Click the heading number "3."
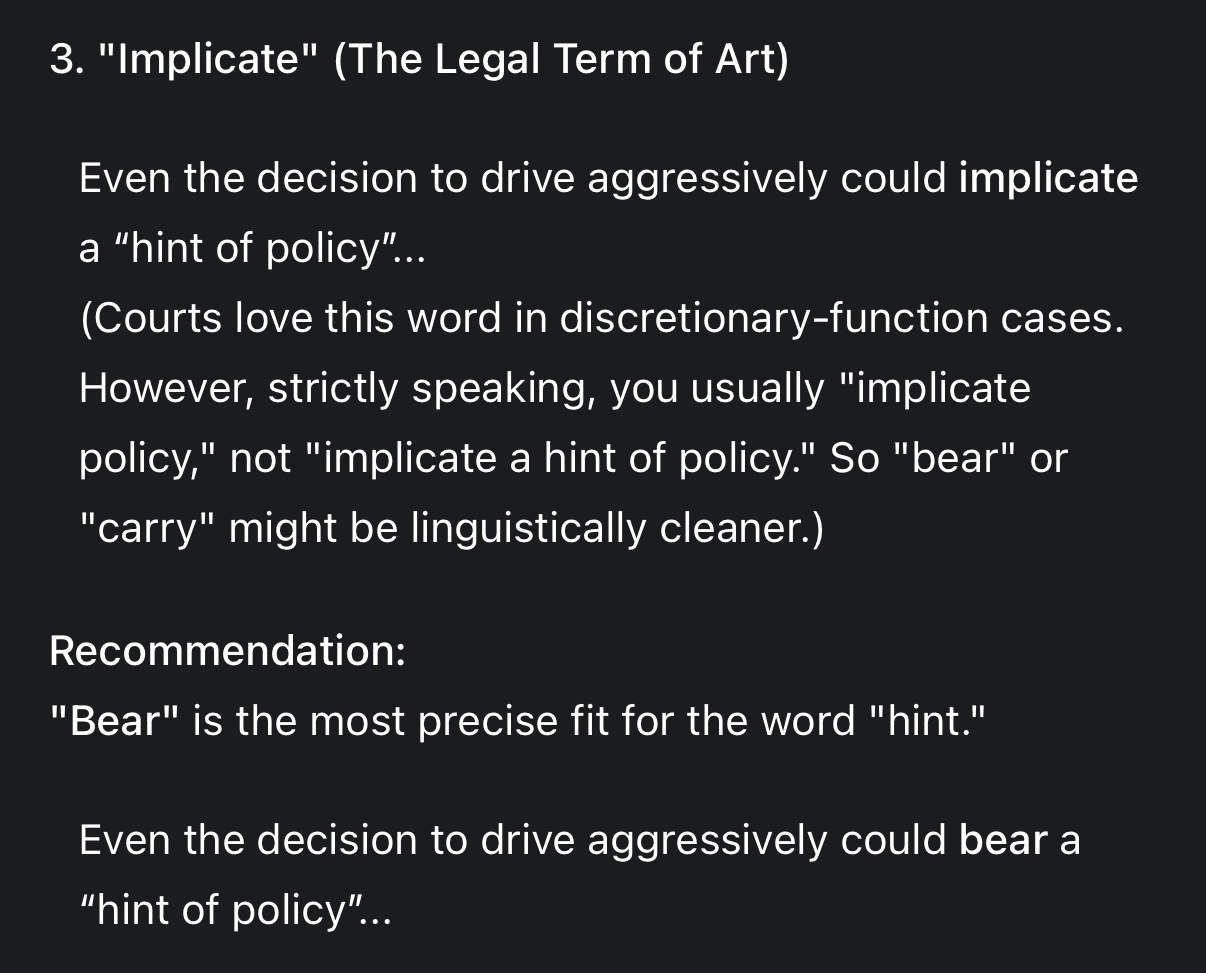This screenshot has width=1206, height=973. (x=68, y=61)
